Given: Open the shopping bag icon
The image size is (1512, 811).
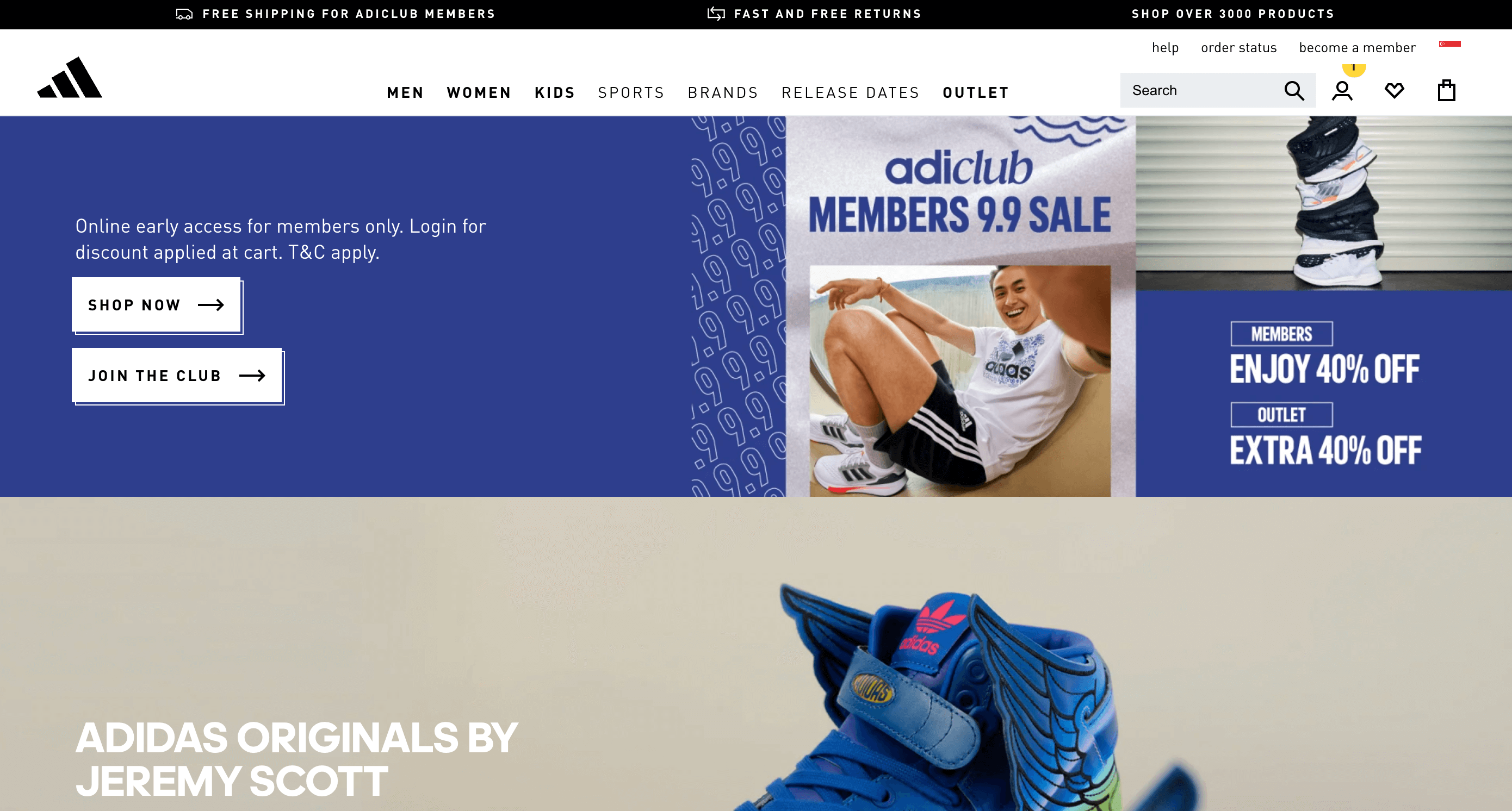Looking at the screenshot, I should pos(1446,90).
